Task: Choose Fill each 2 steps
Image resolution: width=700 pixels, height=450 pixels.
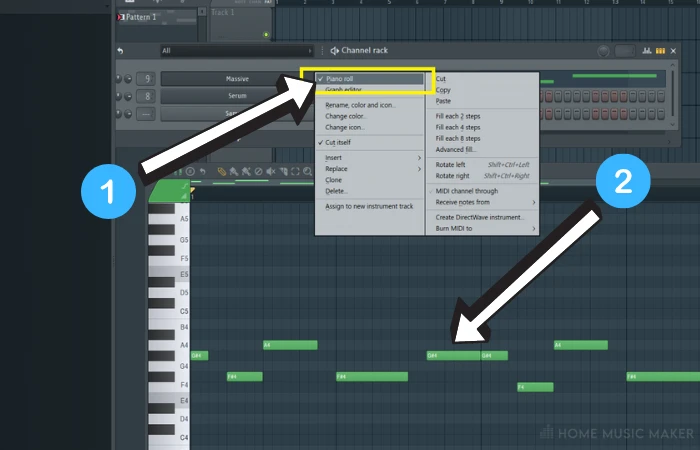Action: [x=483, y=116]
